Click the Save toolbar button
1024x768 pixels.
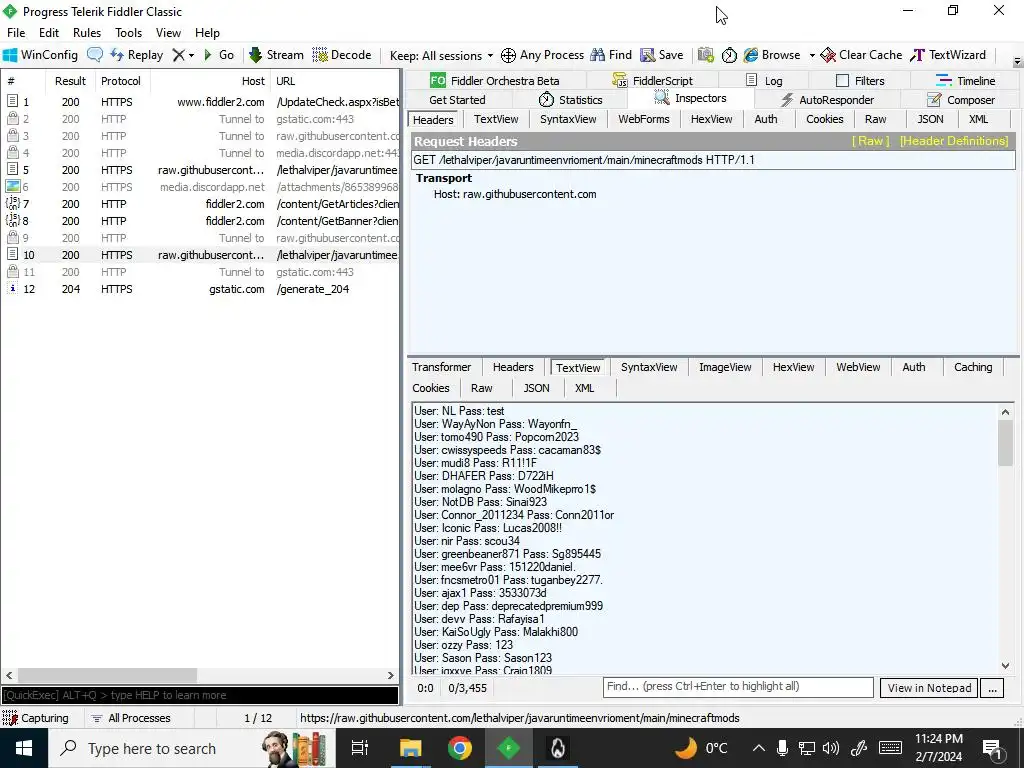click(x=662, y=55)
